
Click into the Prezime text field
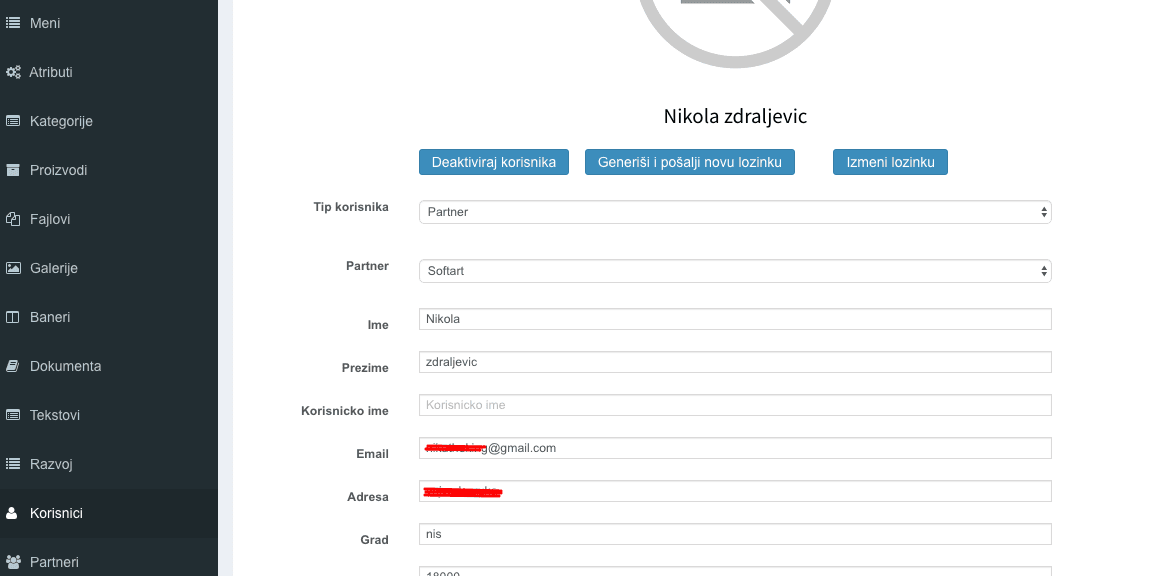tap(735, 362)
